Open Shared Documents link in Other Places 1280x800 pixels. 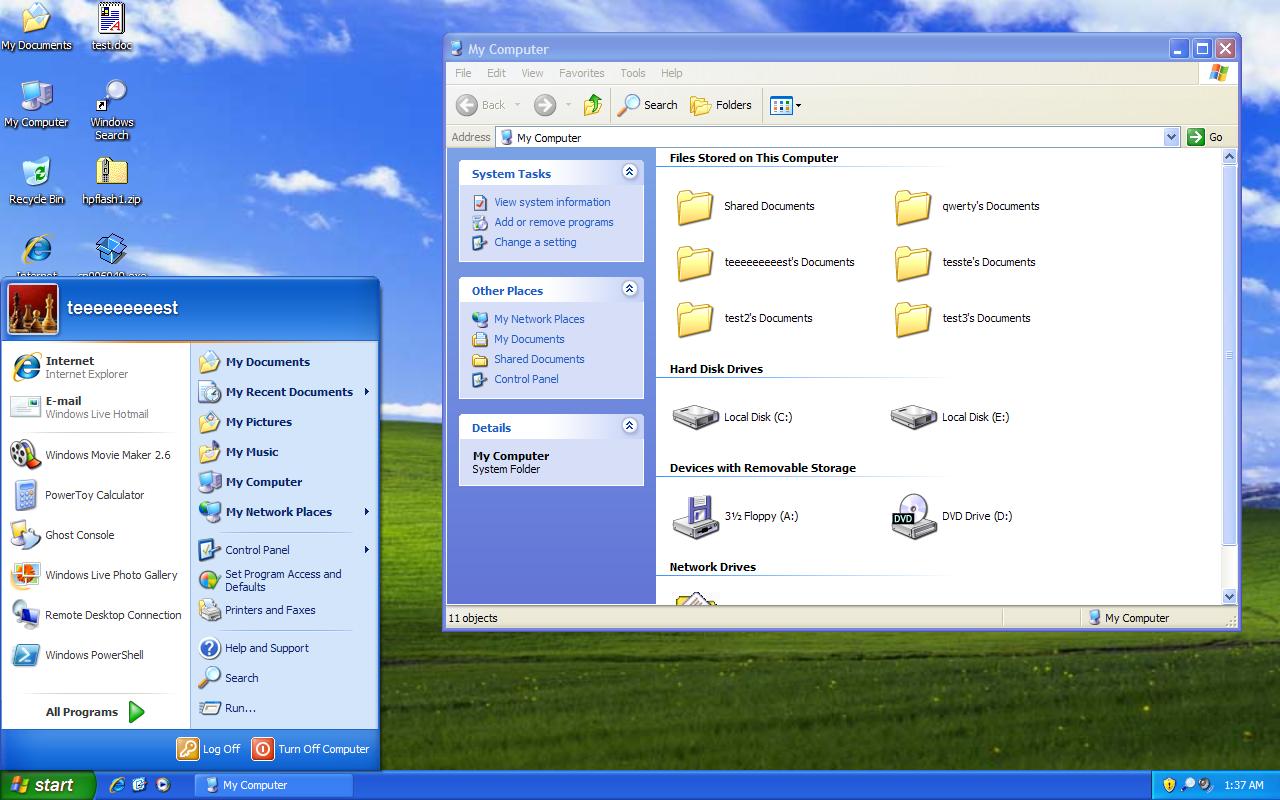pyautogui.click(x=539, y=359)
